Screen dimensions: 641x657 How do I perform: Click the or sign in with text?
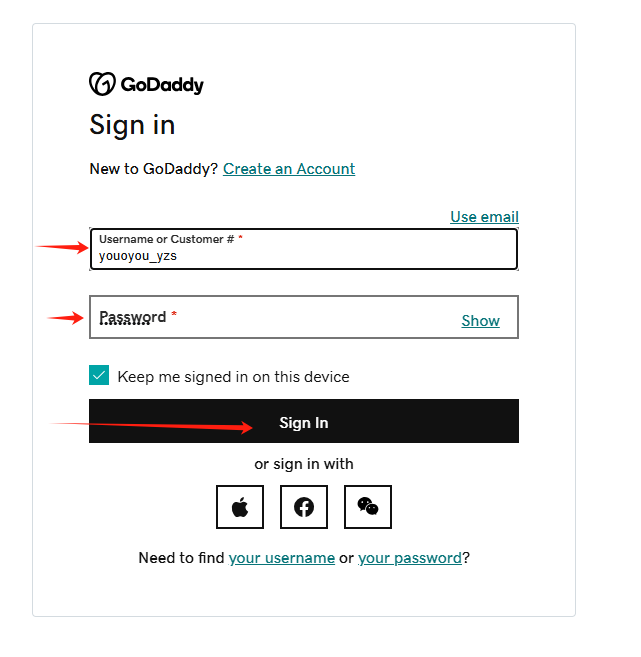304,464
